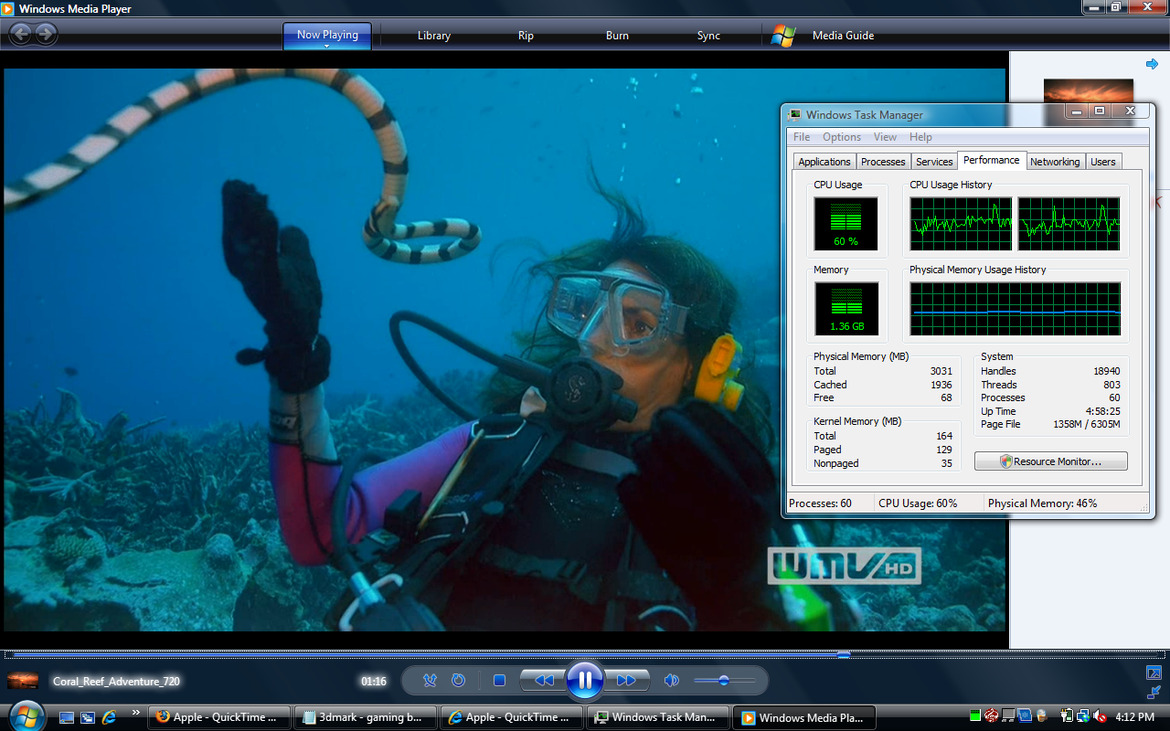This screenshot has width=1170, height=731.
Task: Open the Services tab in Task Manager
Action: pyautogui.click(x=934, y=162)
